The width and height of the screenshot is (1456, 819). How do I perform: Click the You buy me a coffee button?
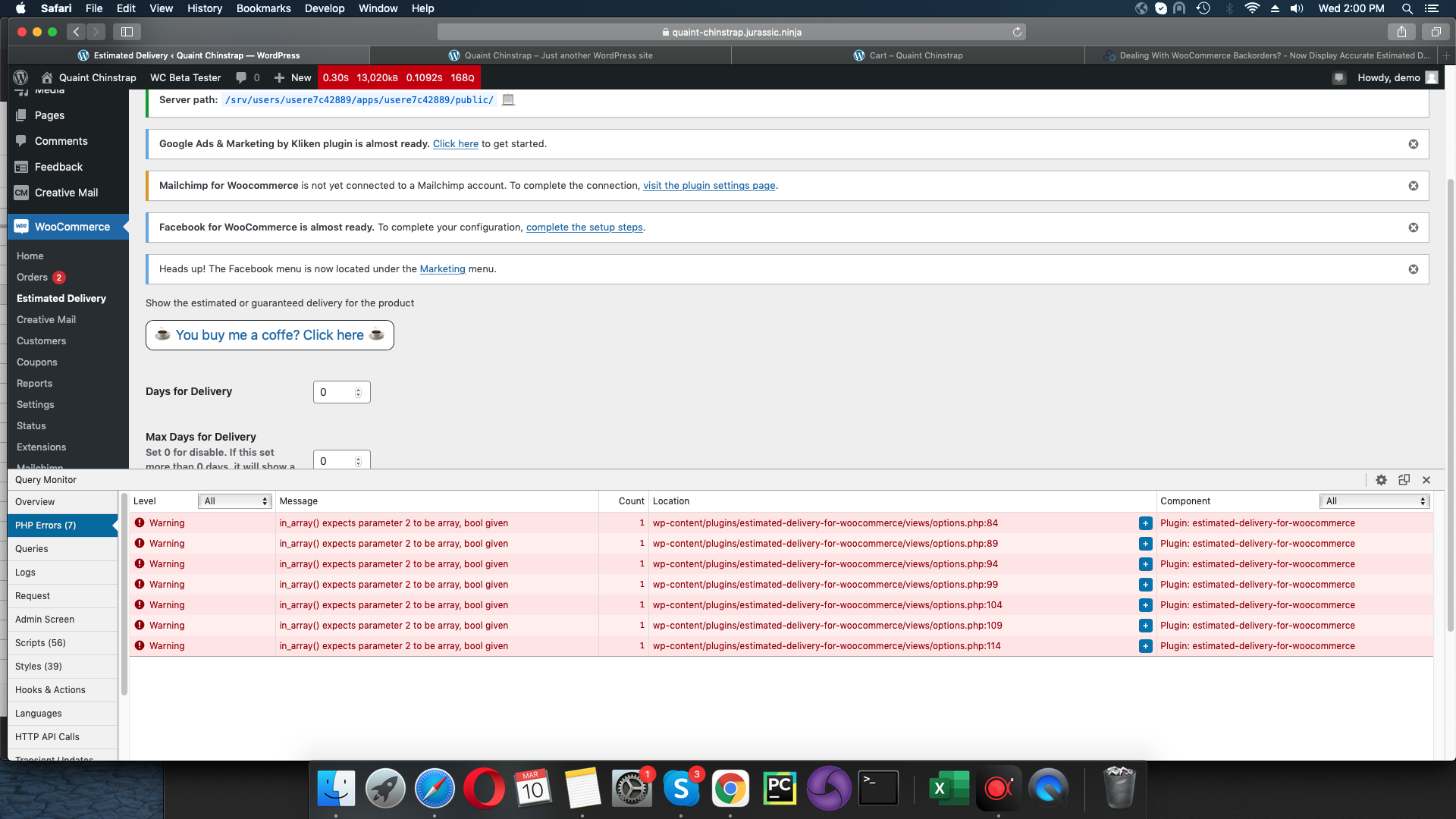click(x=269, y=334)
